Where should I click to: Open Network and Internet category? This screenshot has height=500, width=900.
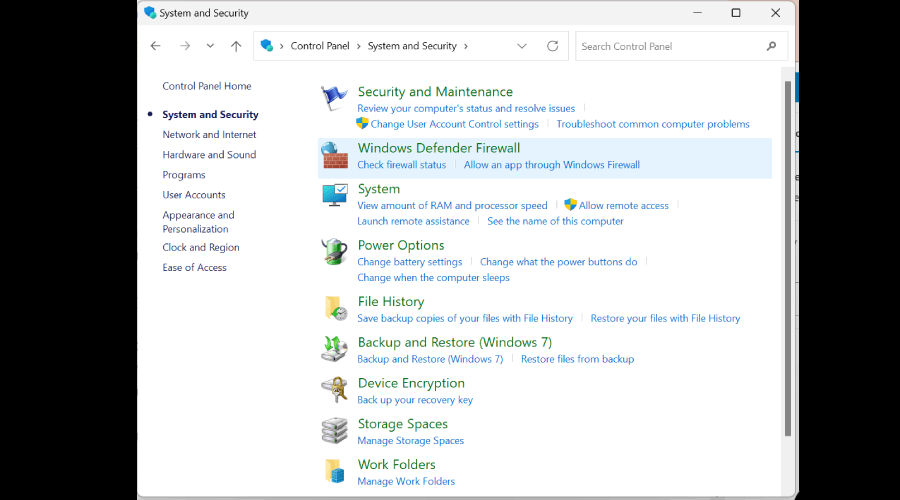point(209,134)
